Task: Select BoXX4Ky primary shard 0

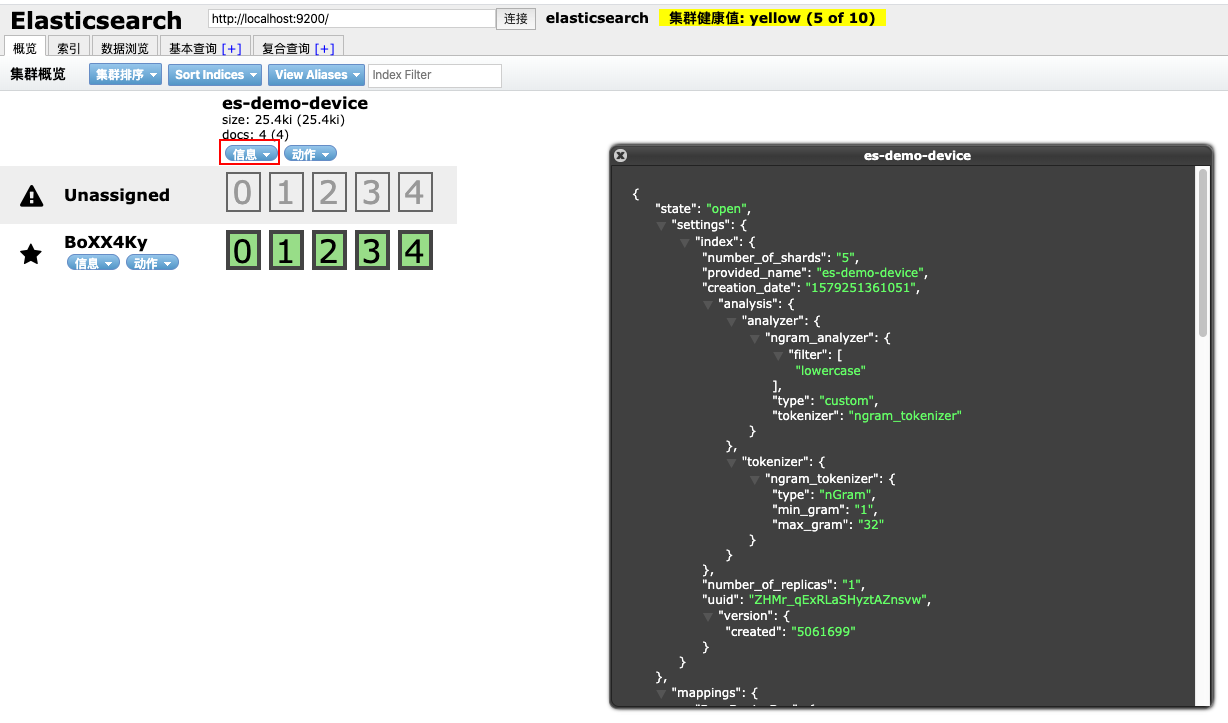Action: pos(244,252)
